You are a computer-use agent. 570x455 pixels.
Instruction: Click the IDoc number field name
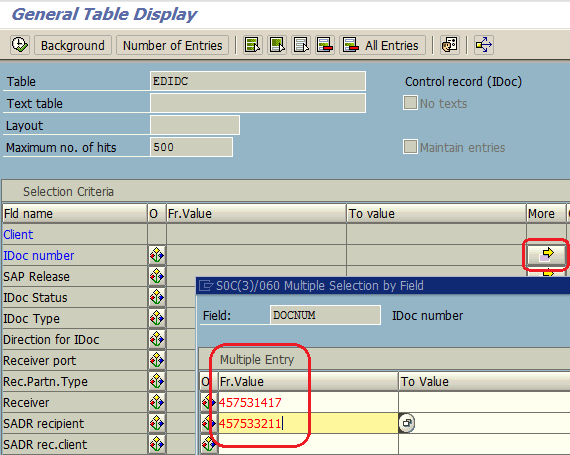click(x=39, y=255)
